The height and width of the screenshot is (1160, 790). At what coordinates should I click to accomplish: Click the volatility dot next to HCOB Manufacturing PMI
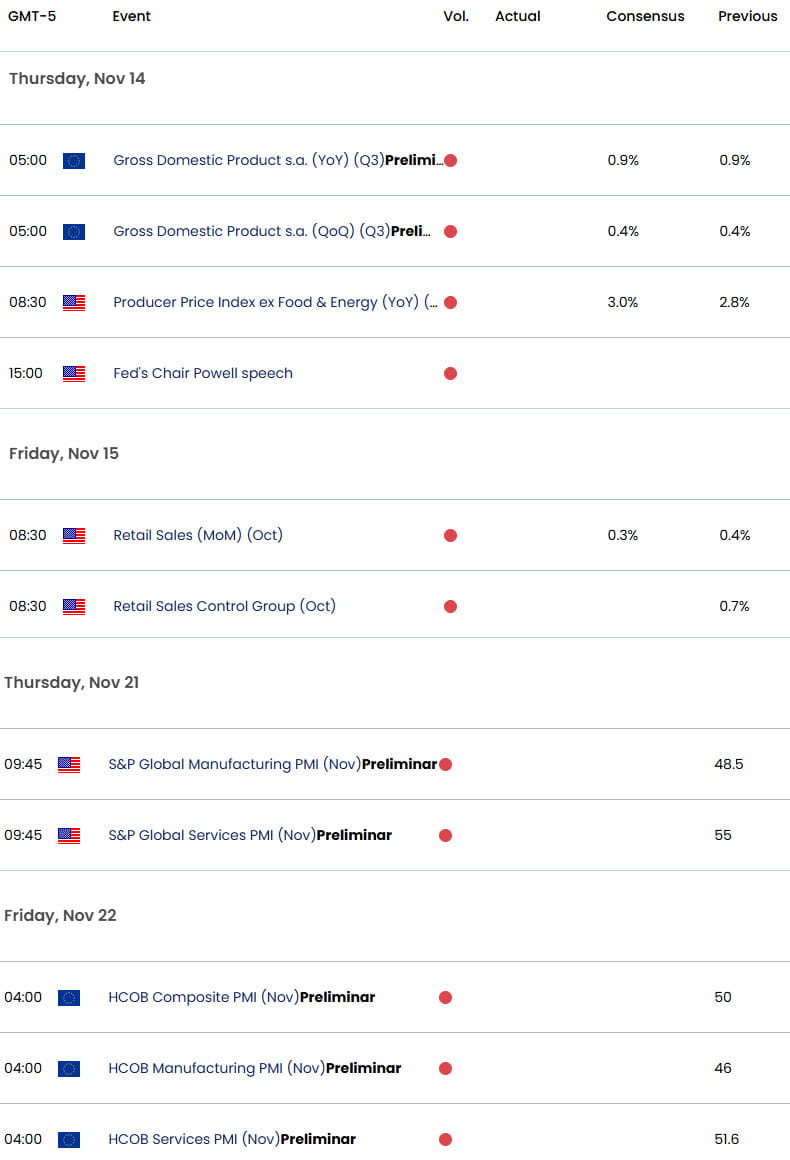pos(444,1068)
